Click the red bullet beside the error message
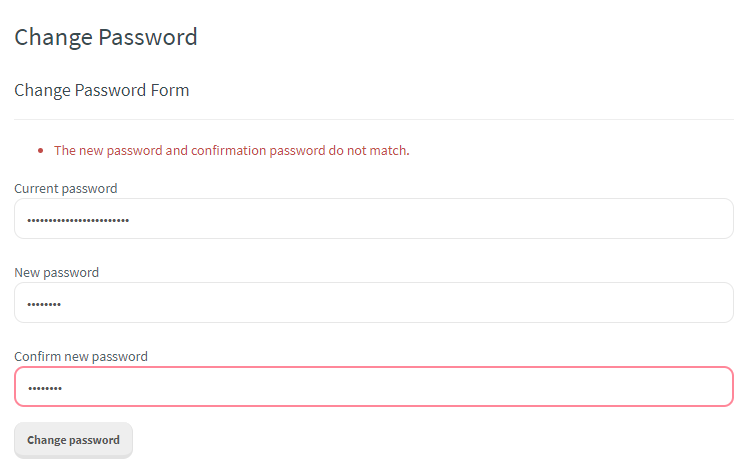This screenshot has height=467, width=748. coord(40,152)
